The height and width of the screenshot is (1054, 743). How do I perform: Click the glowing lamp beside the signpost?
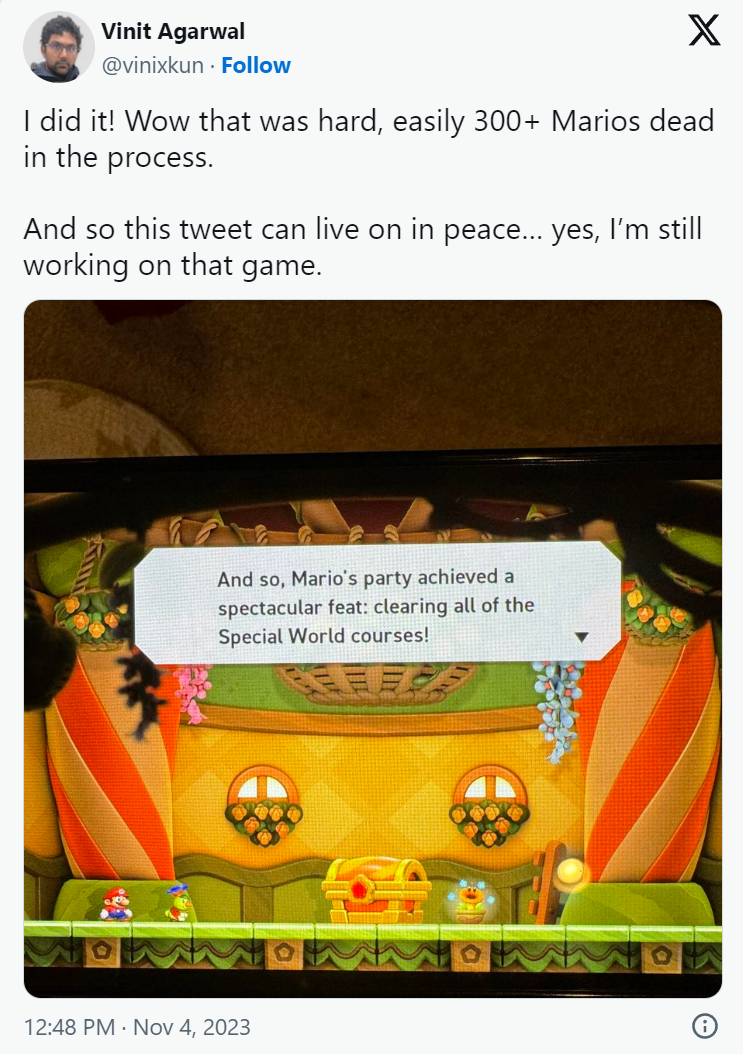click(572, 872)
